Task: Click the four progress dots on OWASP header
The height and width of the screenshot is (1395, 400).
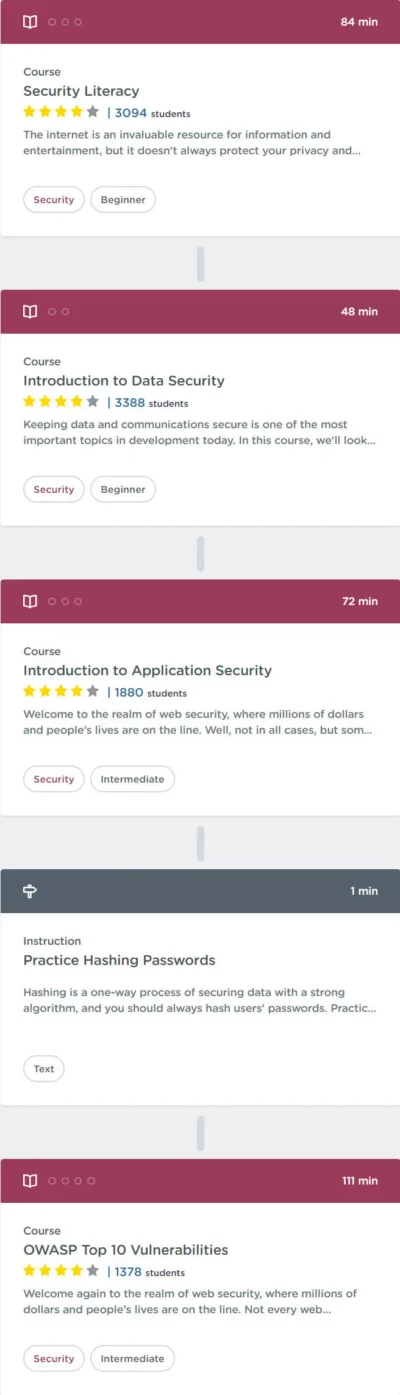Action: click(x=71, y=1181)
